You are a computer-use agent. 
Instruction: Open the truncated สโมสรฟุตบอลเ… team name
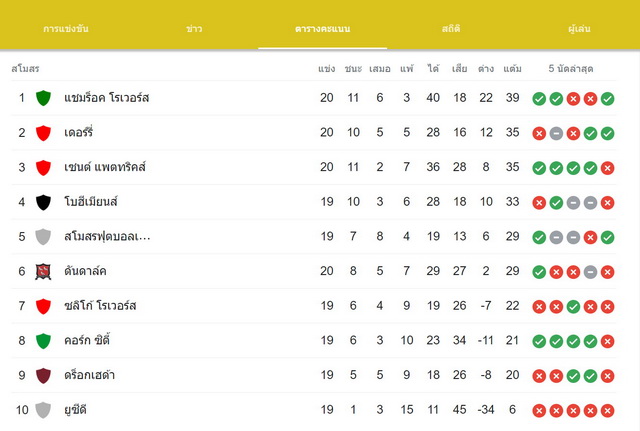pyautogui.click(x=107, y=236)
